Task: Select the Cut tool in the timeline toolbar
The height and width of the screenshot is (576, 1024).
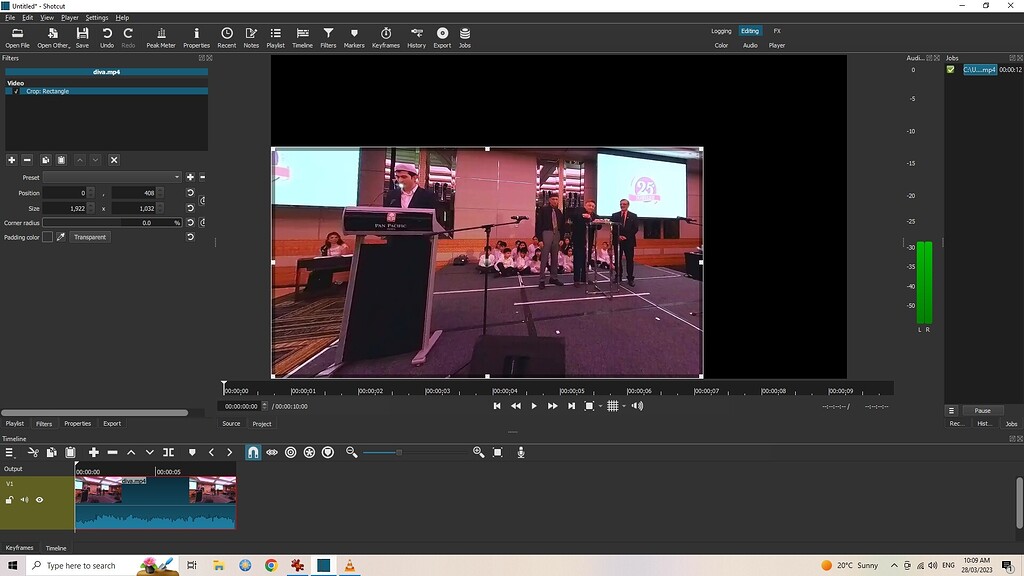Action: click(31, 452)
